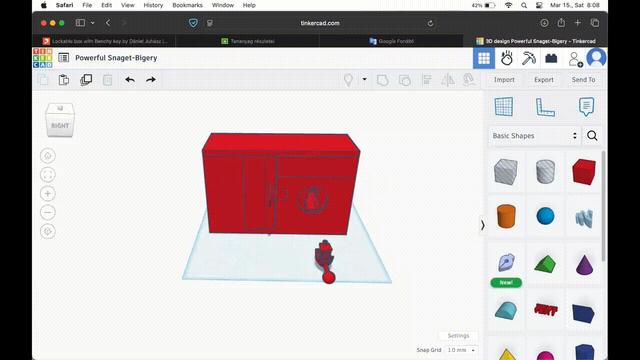640x360 pixels.
Task: Toggle the show-all lightbulb icon
Action: coord(348,80)
